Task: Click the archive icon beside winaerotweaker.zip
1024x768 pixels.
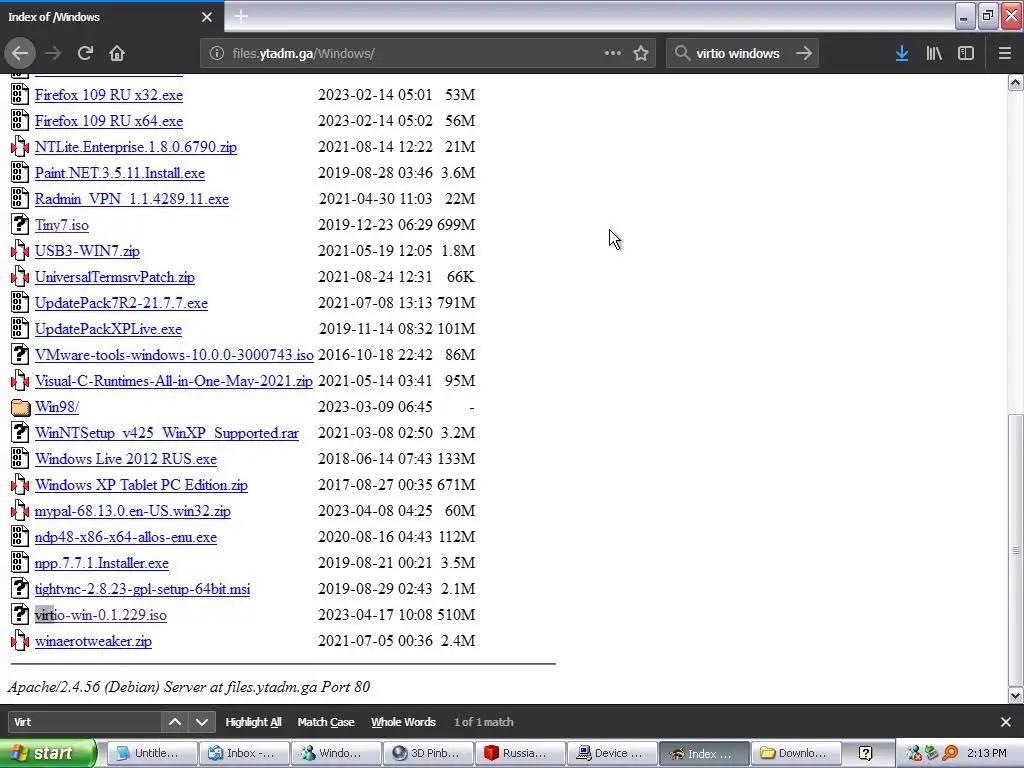Action: (x=20, y=641)
